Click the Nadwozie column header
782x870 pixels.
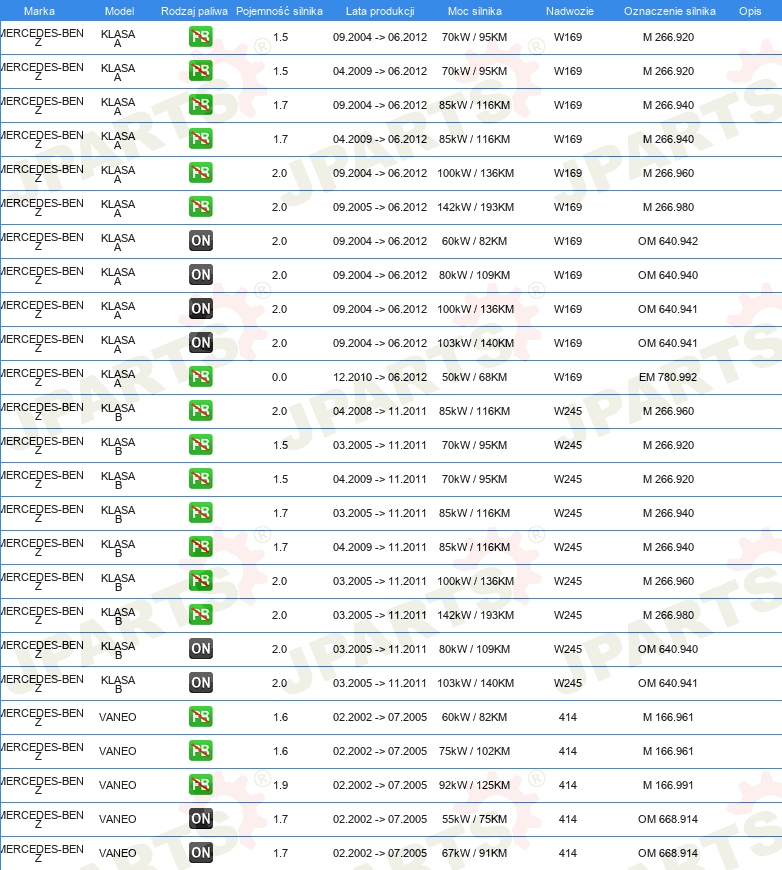click(x=569, y=11)
